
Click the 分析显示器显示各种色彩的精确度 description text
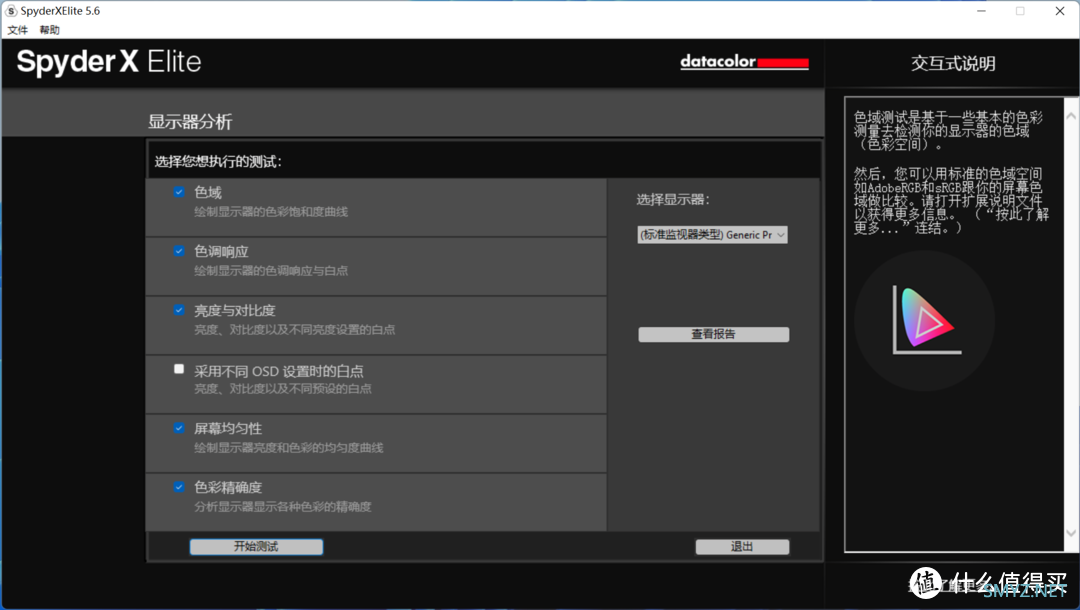282,507
